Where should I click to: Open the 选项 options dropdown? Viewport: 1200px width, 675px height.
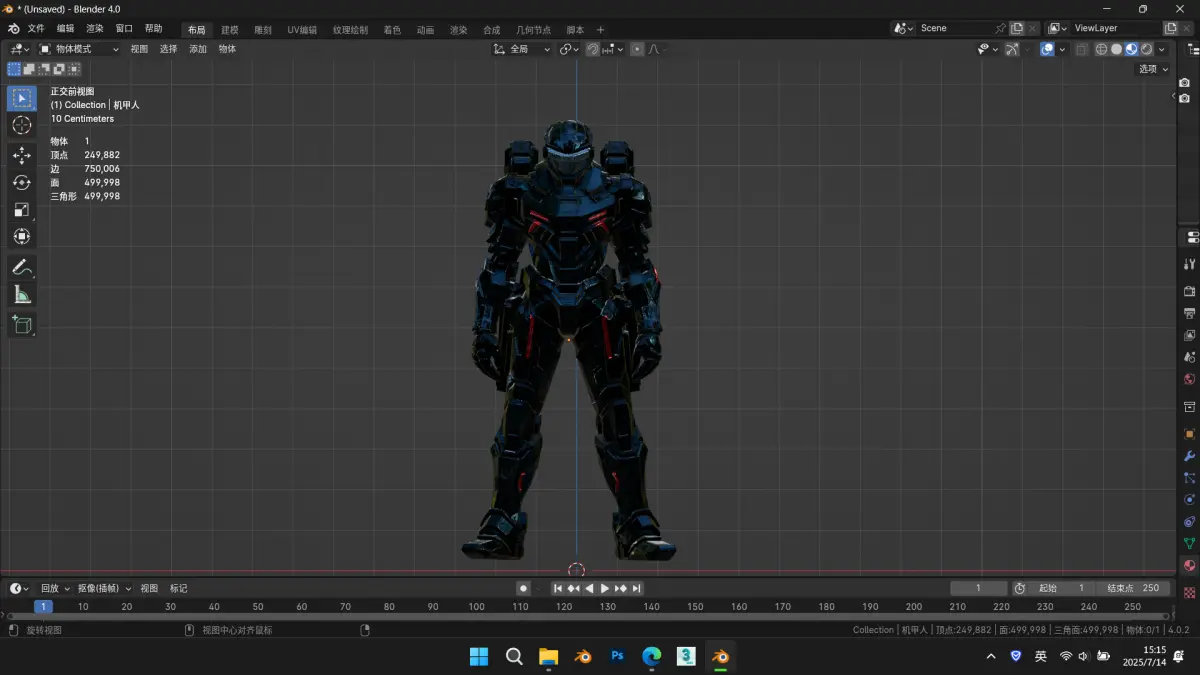point(1153,69)
